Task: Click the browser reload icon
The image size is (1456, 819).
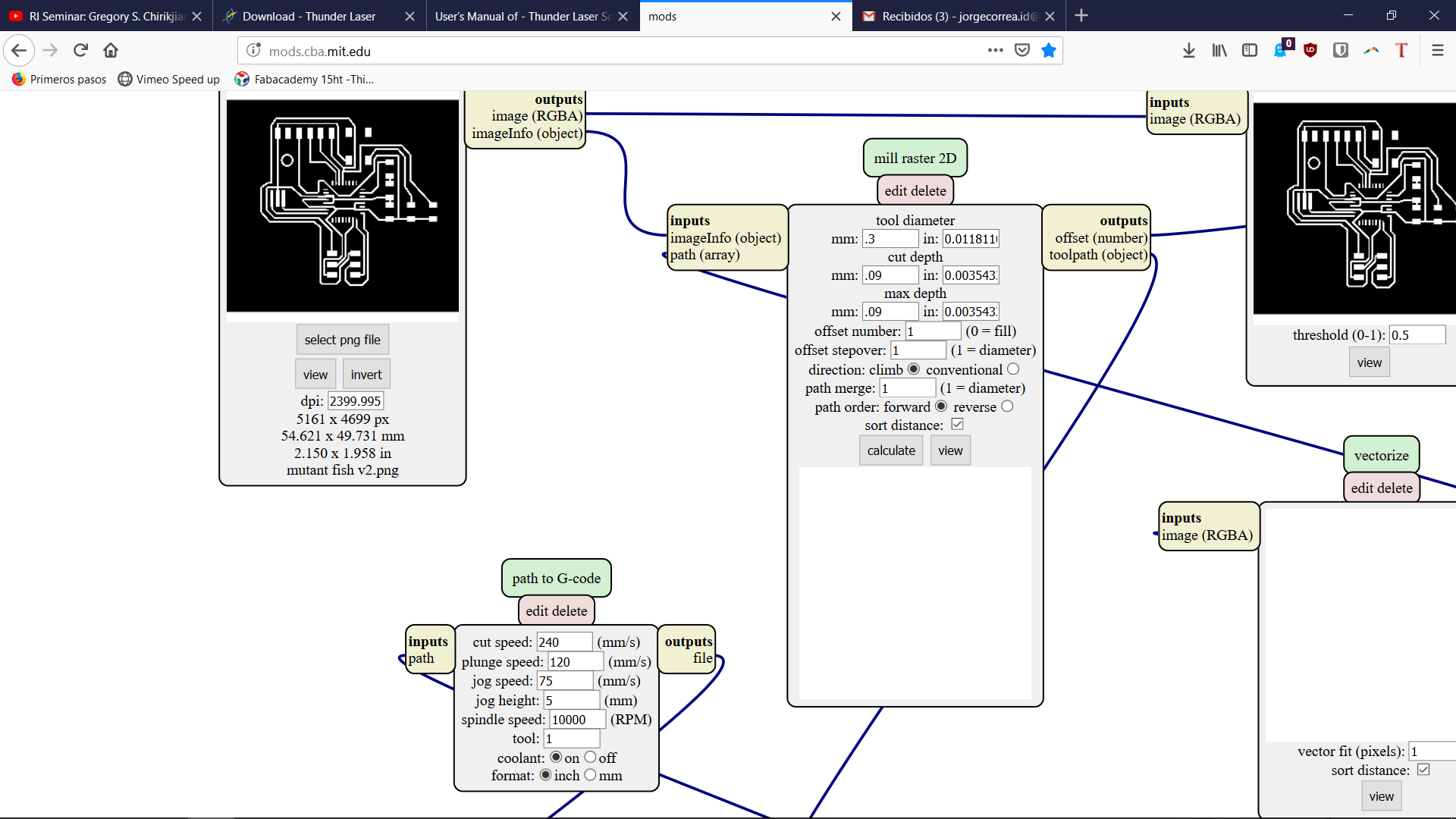Action: (x=80, y=51)
